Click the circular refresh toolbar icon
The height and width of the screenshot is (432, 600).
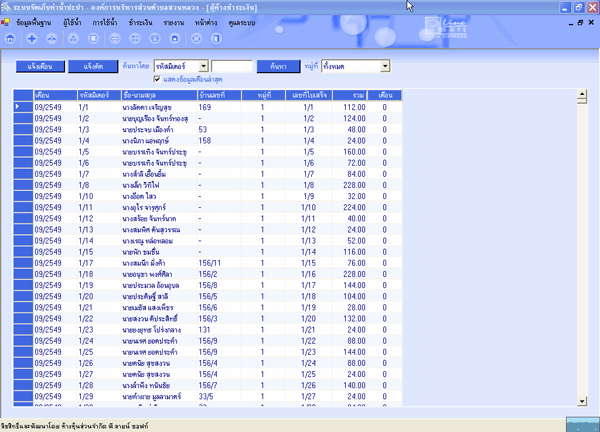pos(196,38)
